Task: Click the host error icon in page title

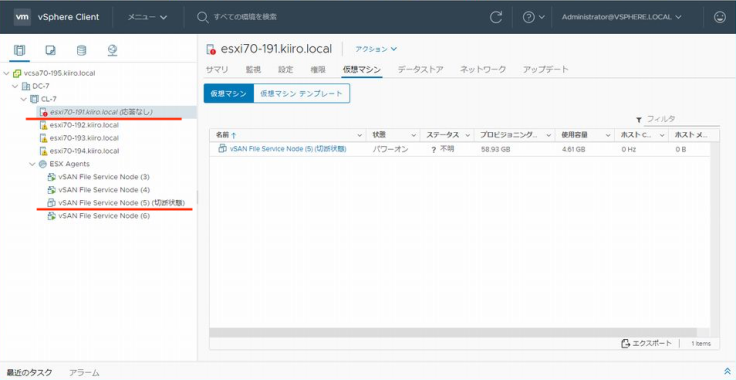Action: click(x=212, y=49)
